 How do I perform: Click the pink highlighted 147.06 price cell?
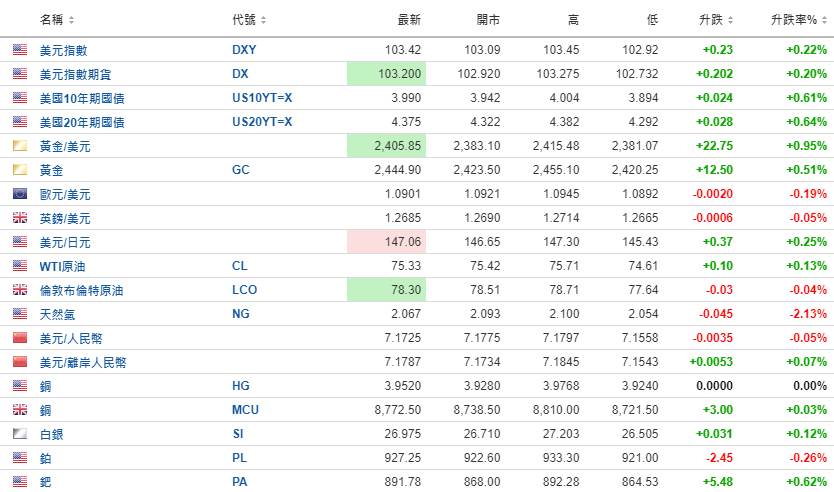click(386, 242)
